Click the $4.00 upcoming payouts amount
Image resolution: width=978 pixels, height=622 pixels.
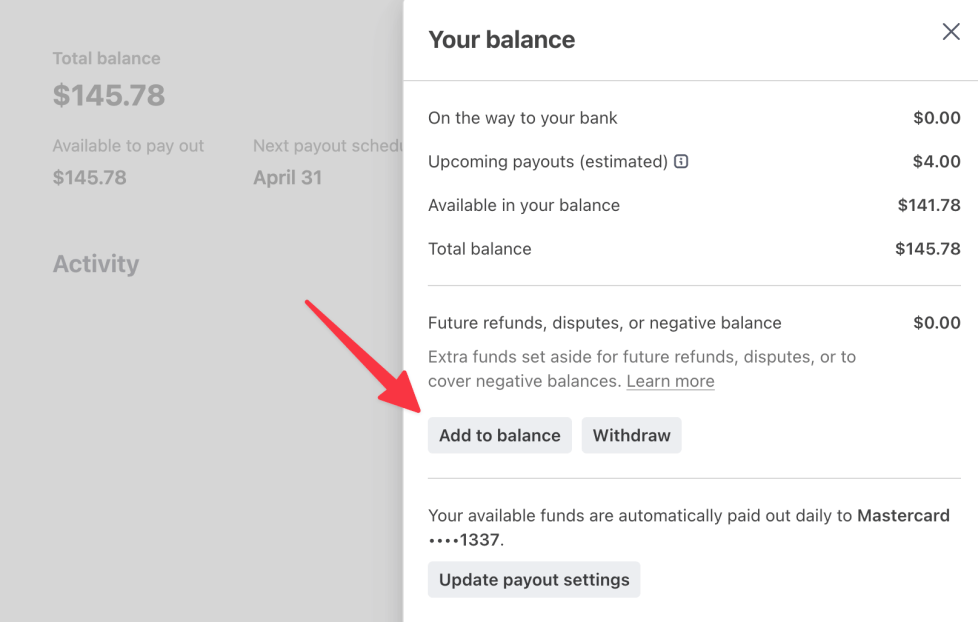click(x=936, y=161)
